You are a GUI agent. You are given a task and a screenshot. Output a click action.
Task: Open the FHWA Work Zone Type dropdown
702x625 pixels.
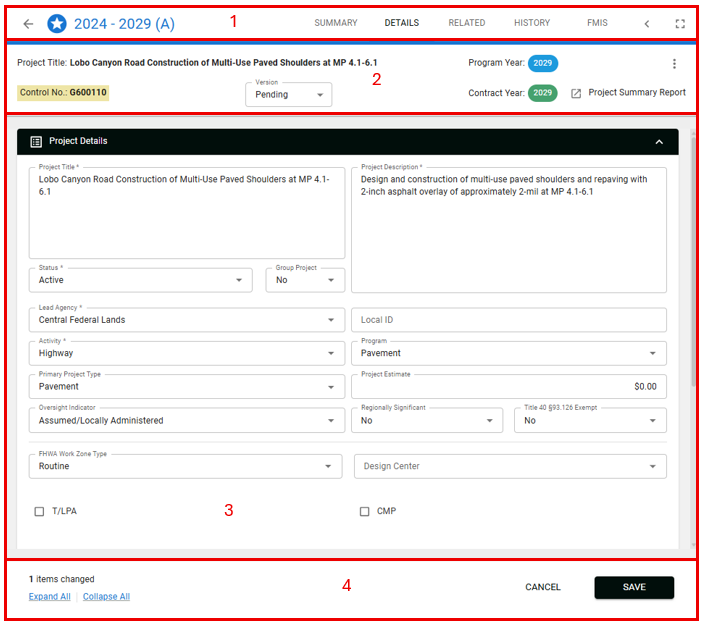[x=185, y=467]
